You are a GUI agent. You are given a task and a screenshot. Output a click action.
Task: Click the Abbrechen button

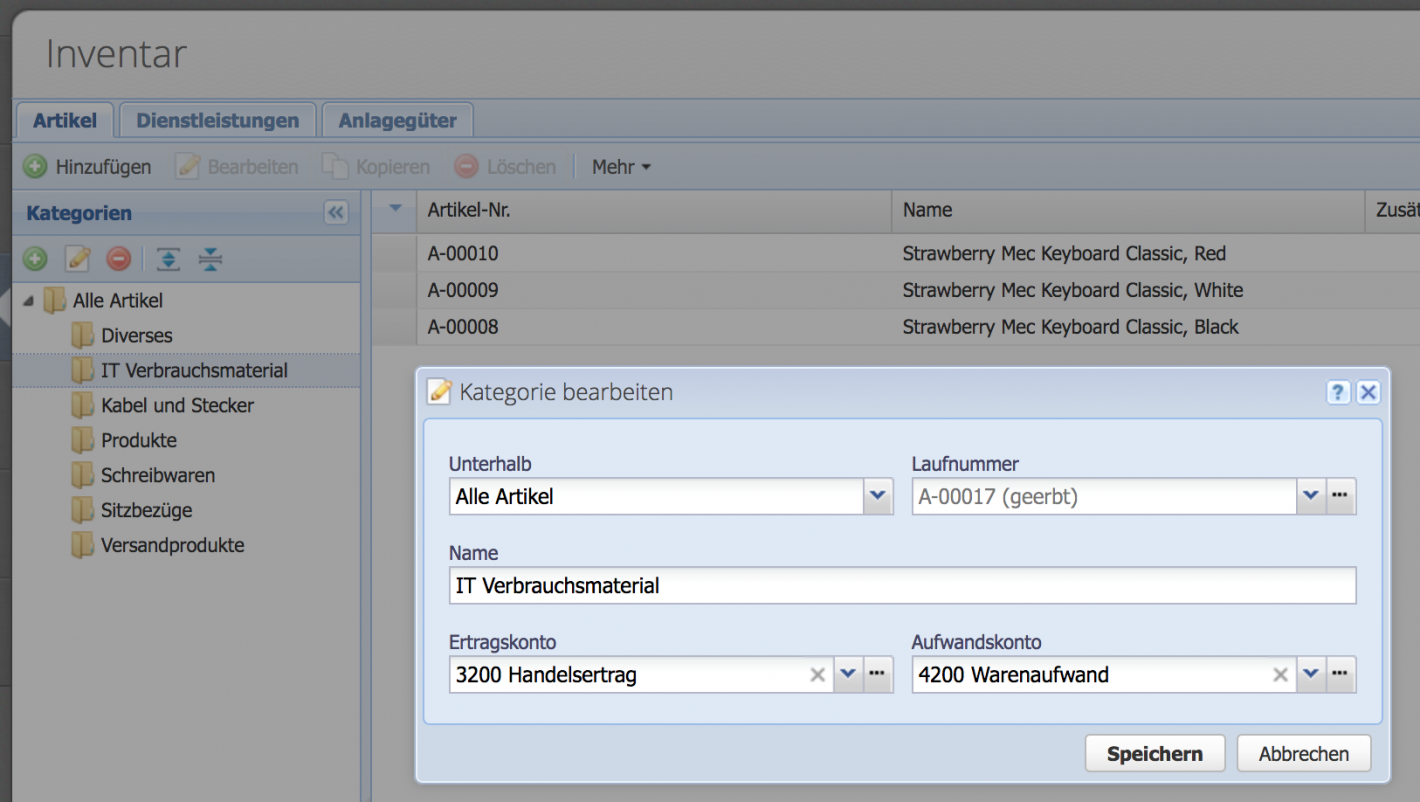[1303, 753]
